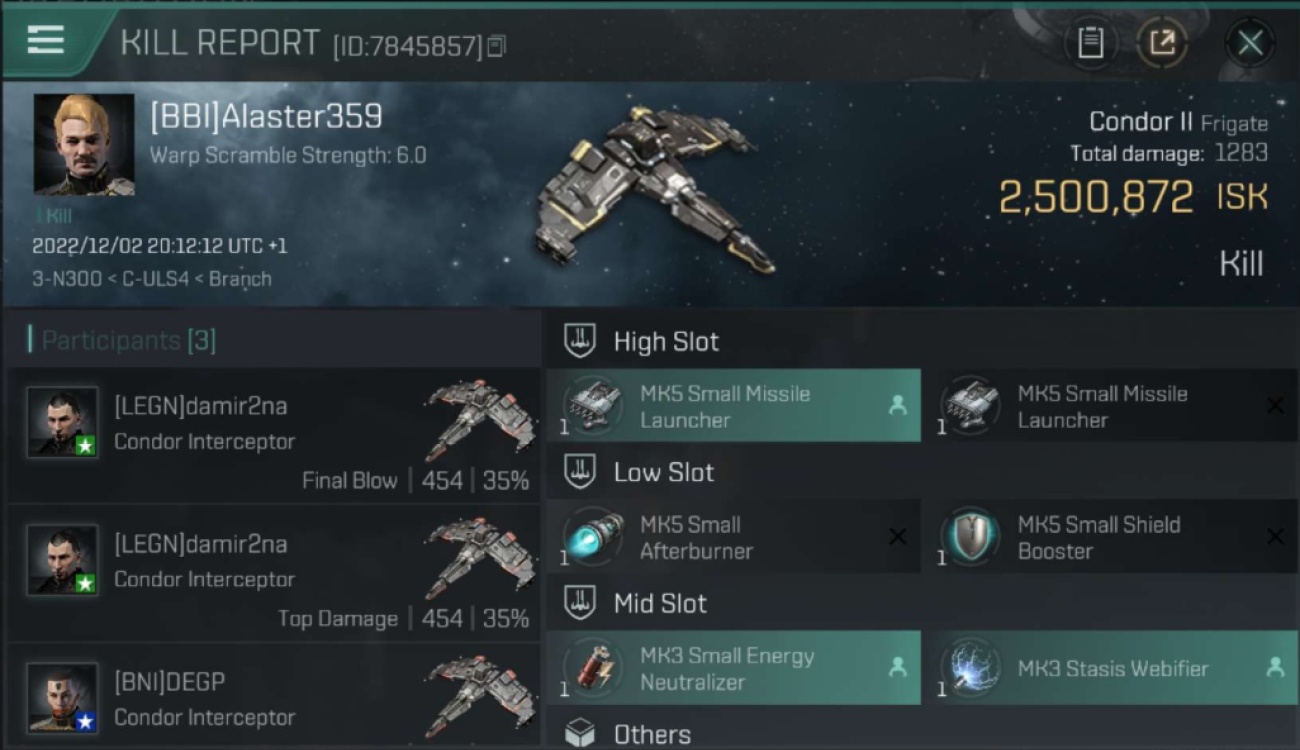
Task: Copy the kill report ID
Action: click(497, 46)
